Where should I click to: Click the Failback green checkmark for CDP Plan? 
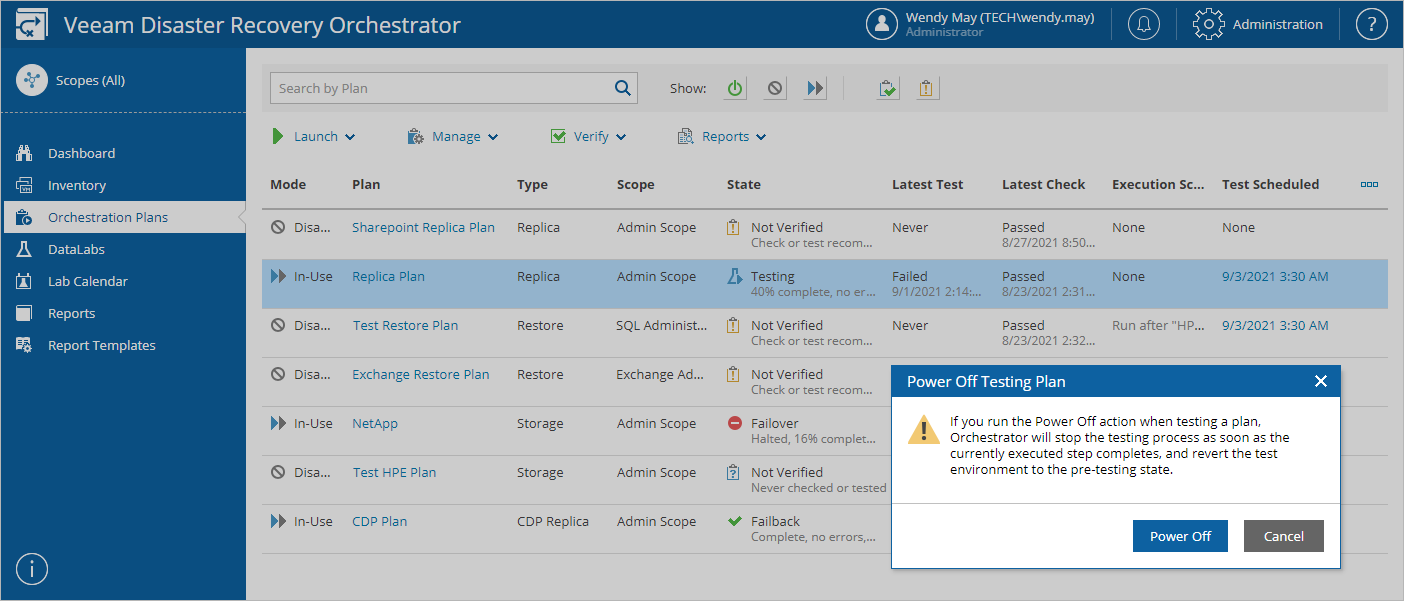coord(735,521)
